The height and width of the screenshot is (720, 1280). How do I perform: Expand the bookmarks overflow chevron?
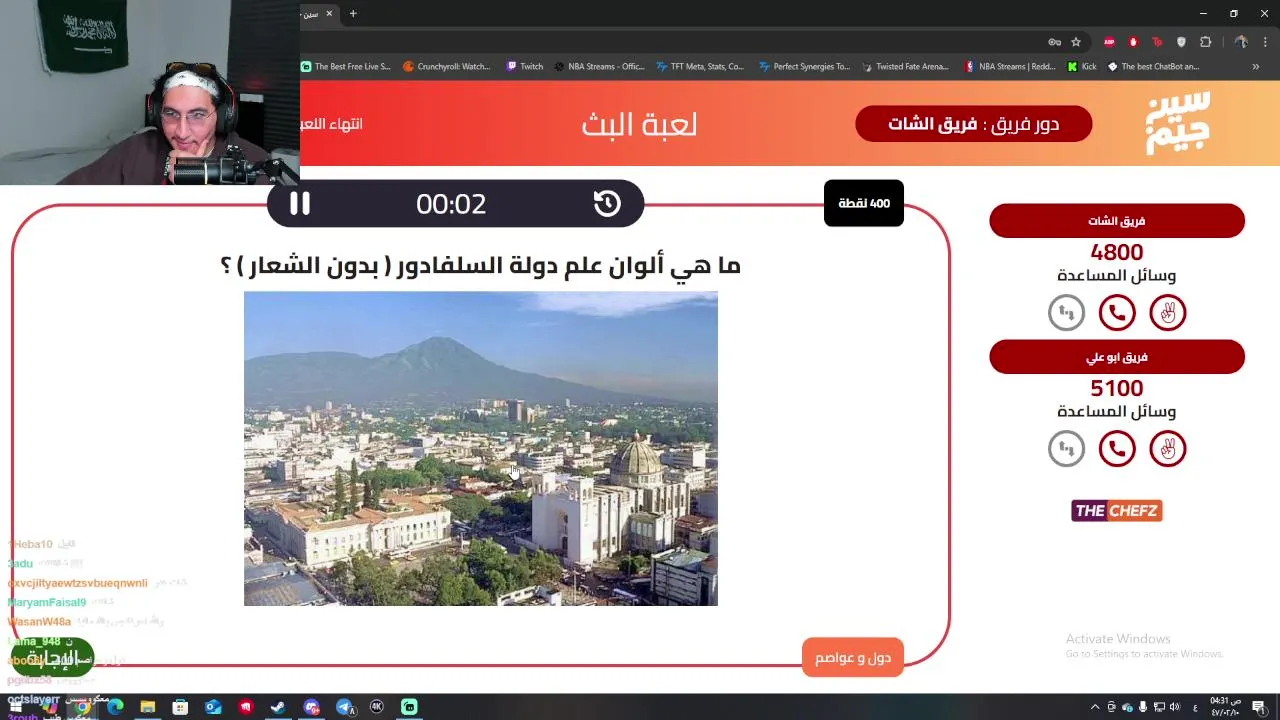coord(1255,67)
